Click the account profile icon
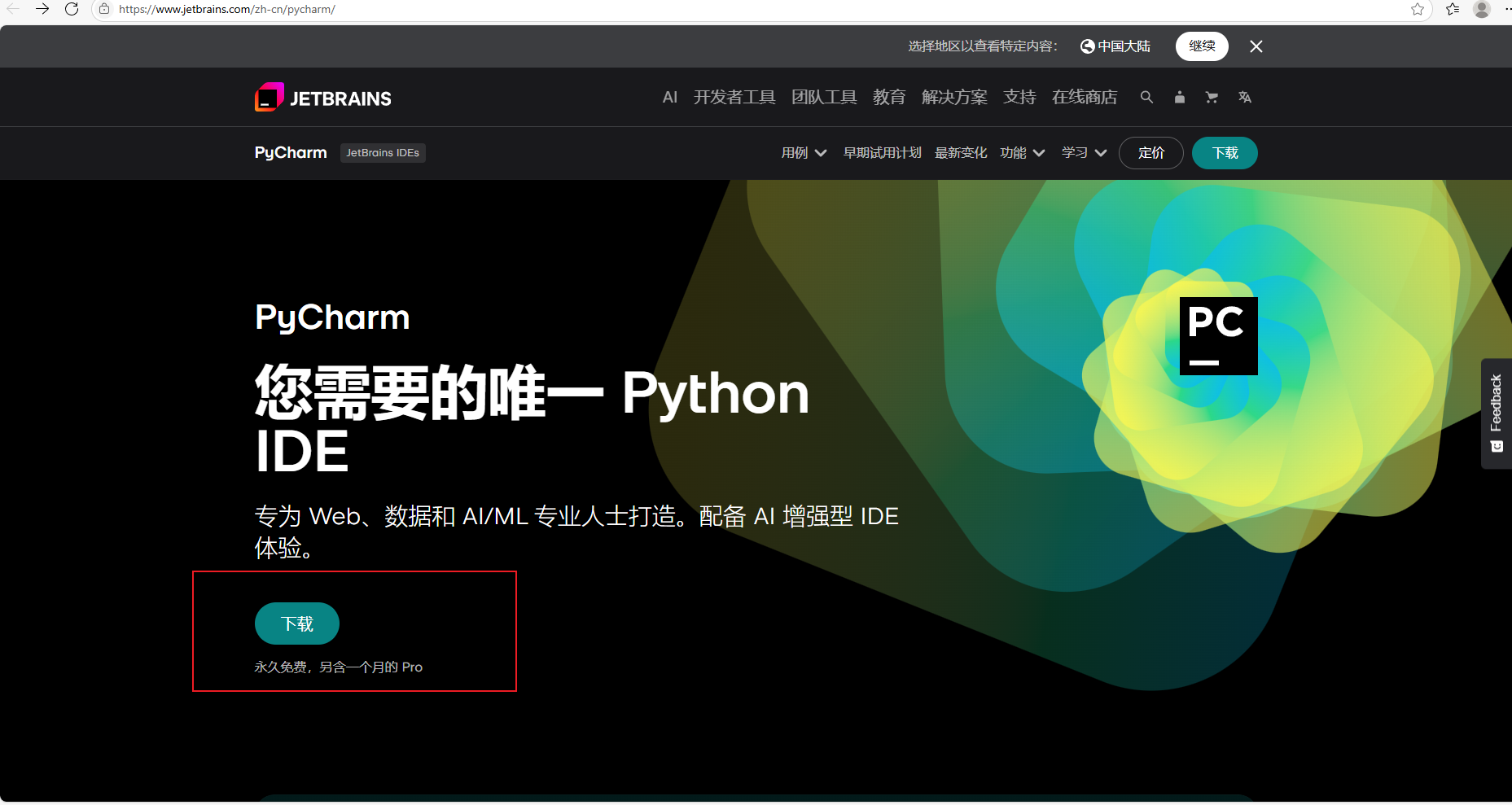This screenshot has width=1512, height=805. pos(1179,97)
